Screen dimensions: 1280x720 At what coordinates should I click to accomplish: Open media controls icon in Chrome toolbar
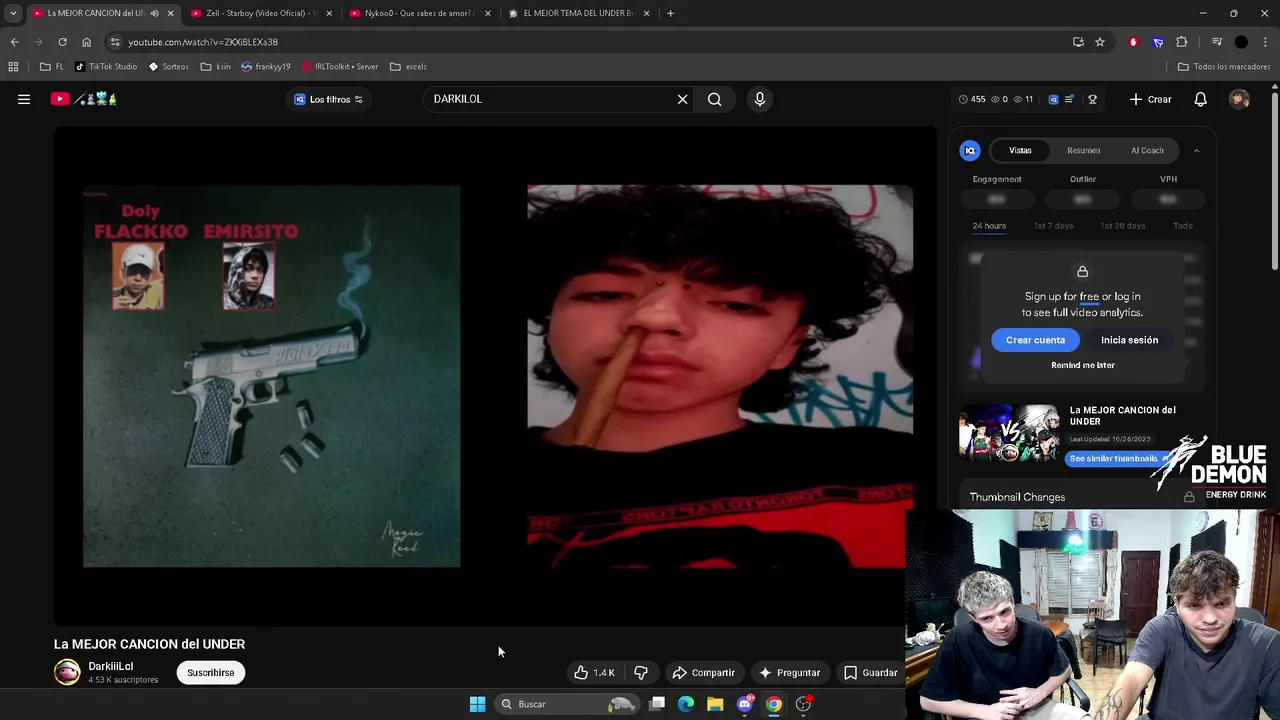coord(1217,42)
